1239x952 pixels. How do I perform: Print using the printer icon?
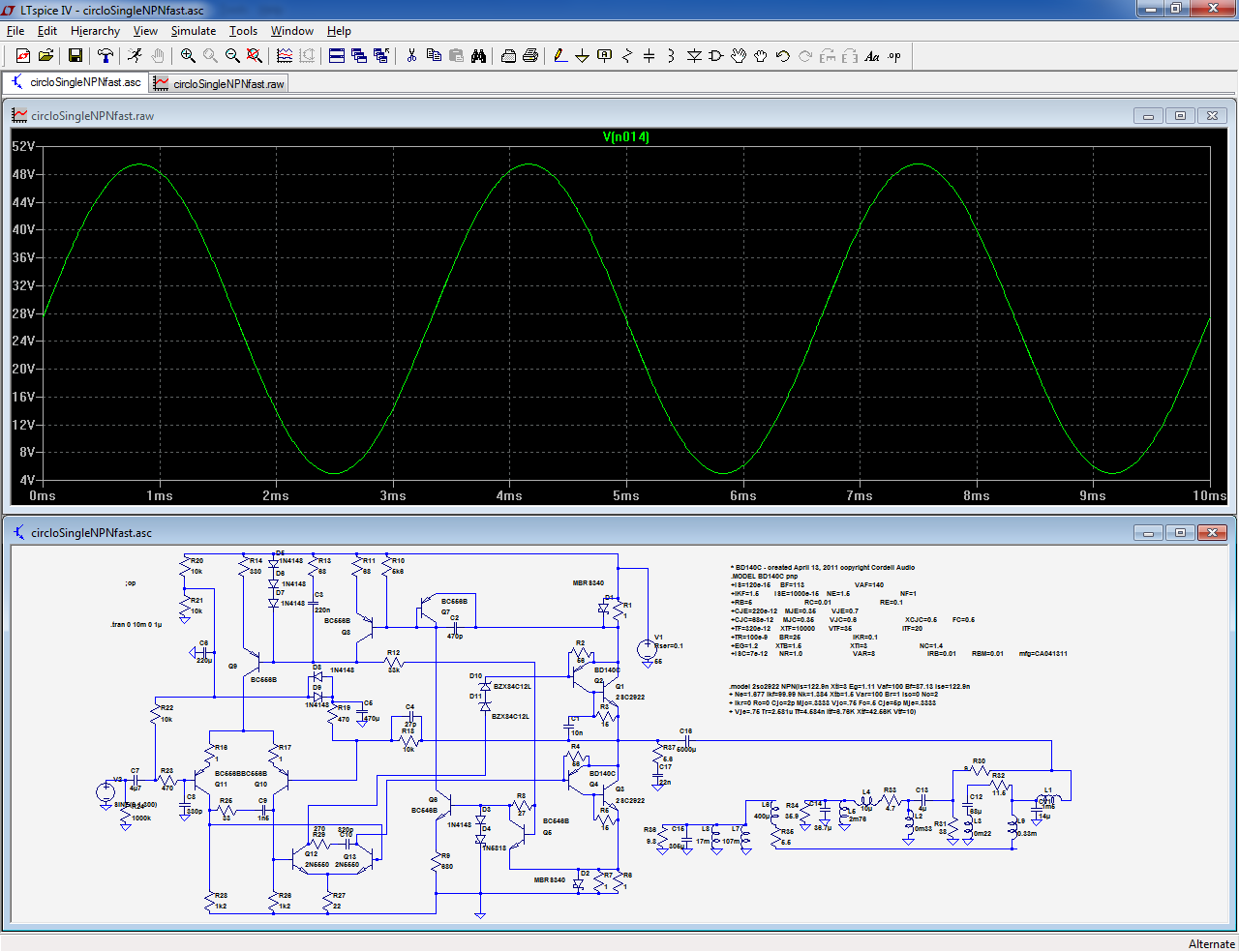530,56
